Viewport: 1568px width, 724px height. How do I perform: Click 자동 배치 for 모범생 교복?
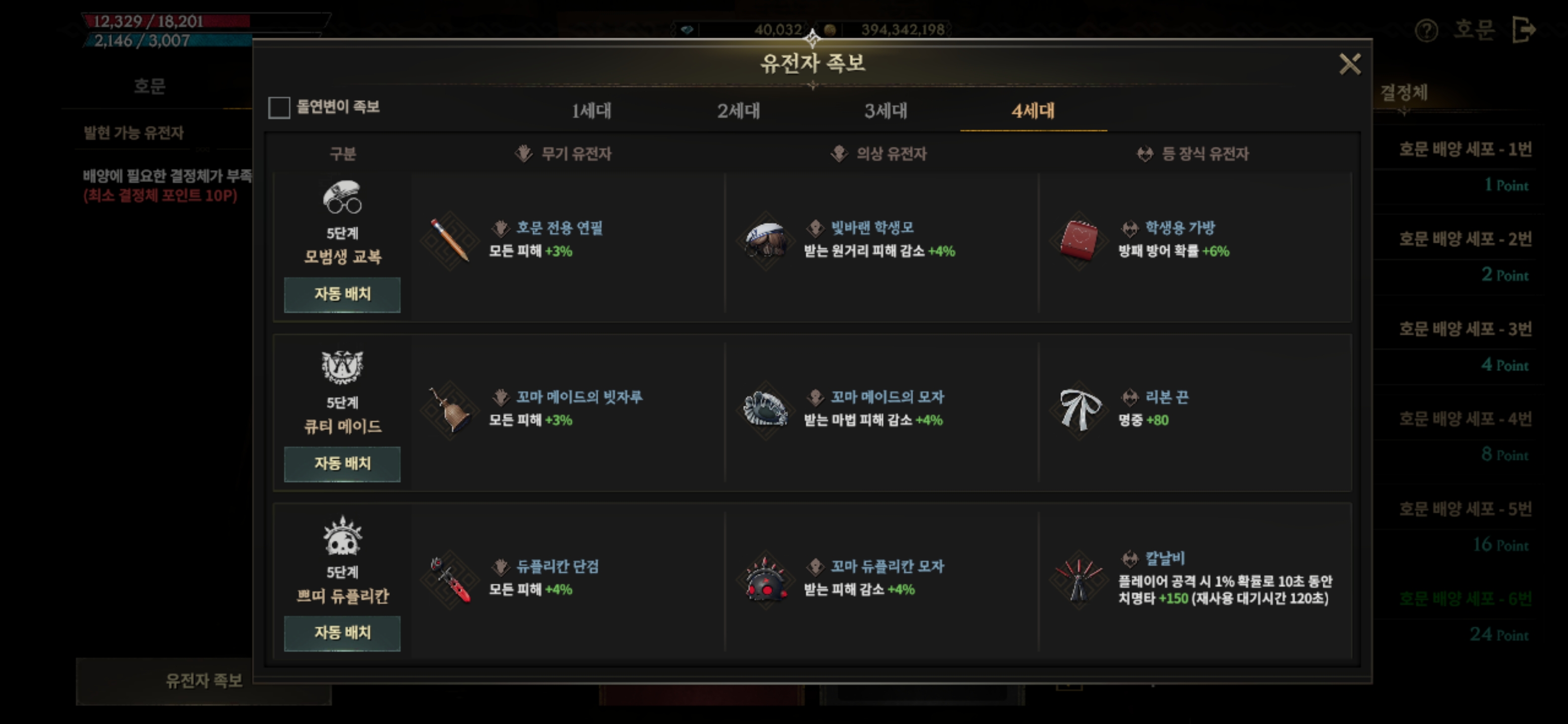342,295
